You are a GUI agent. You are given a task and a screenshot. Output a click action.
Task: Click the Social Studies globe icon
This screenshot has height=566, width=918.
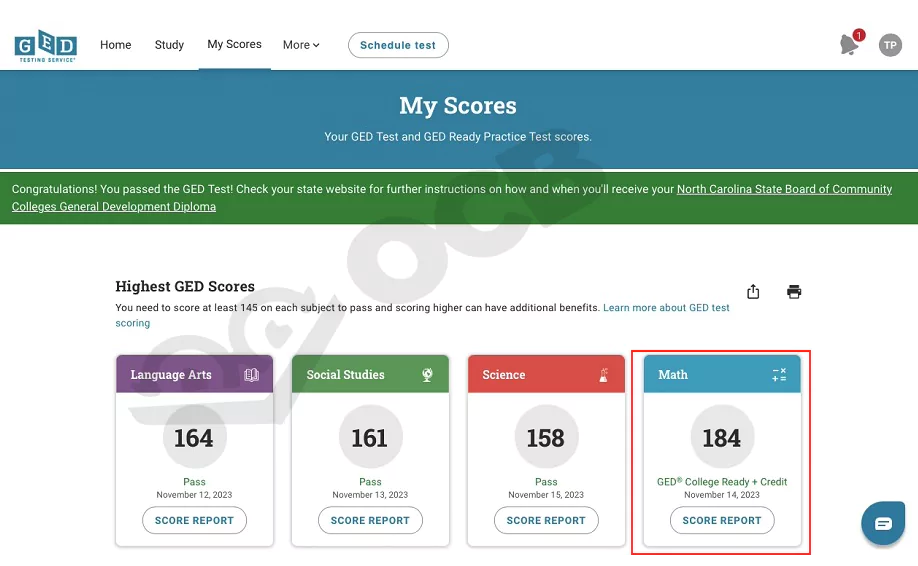click(x=427, y=375)
